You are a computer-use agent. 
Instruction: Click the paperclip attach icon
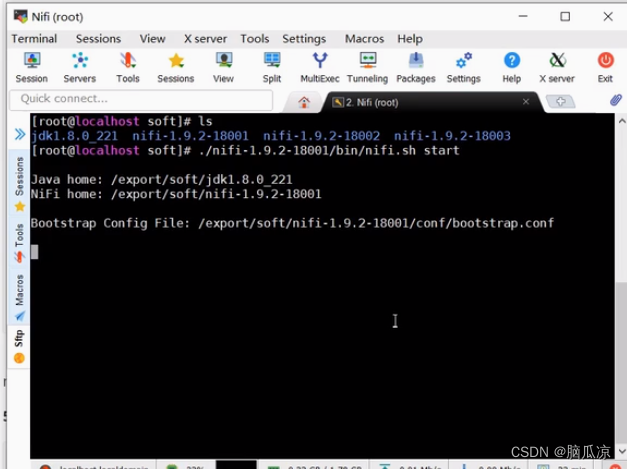pos(616,100)
